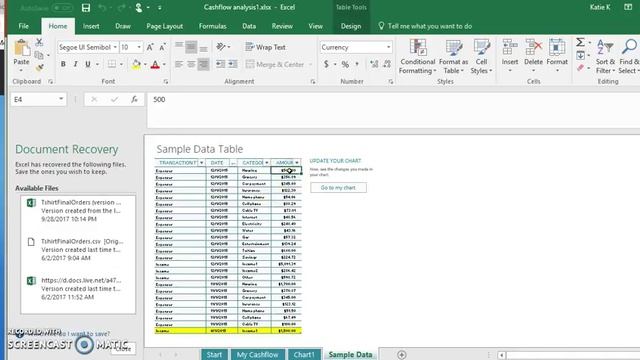Toggle Align Right
The width and height of the screenshot is (640, 360).
point(203,64)
